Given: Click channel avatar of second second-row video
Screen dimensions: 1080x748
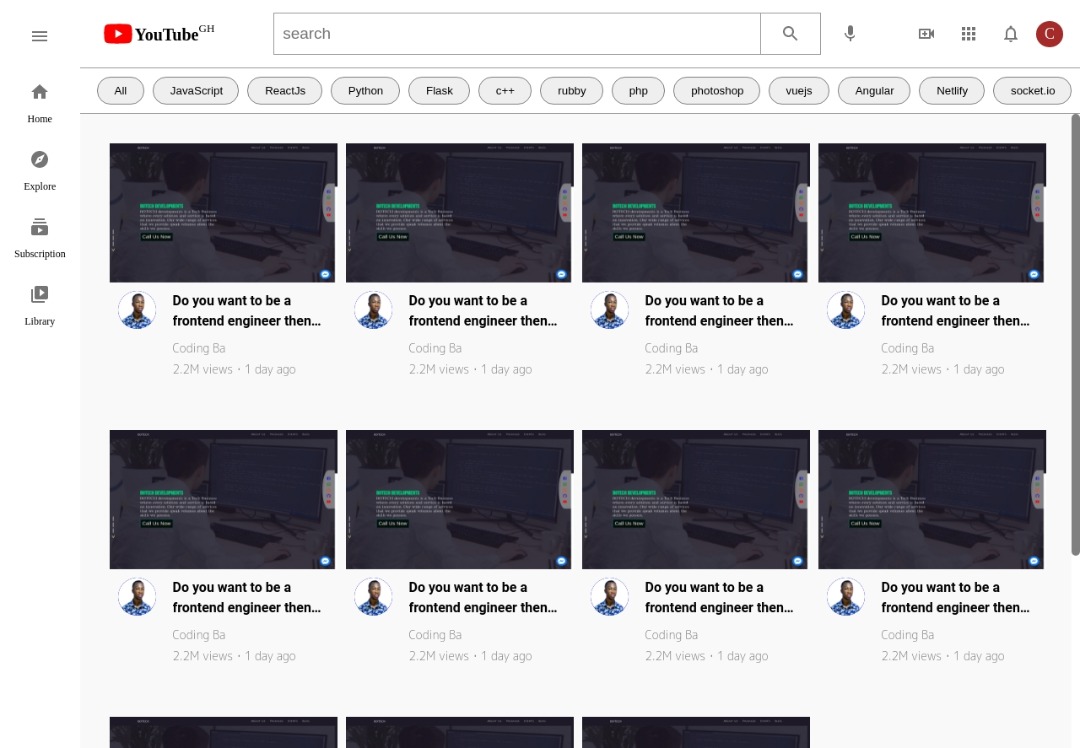Looking at the screenshot, I should [x=373, y=596].
